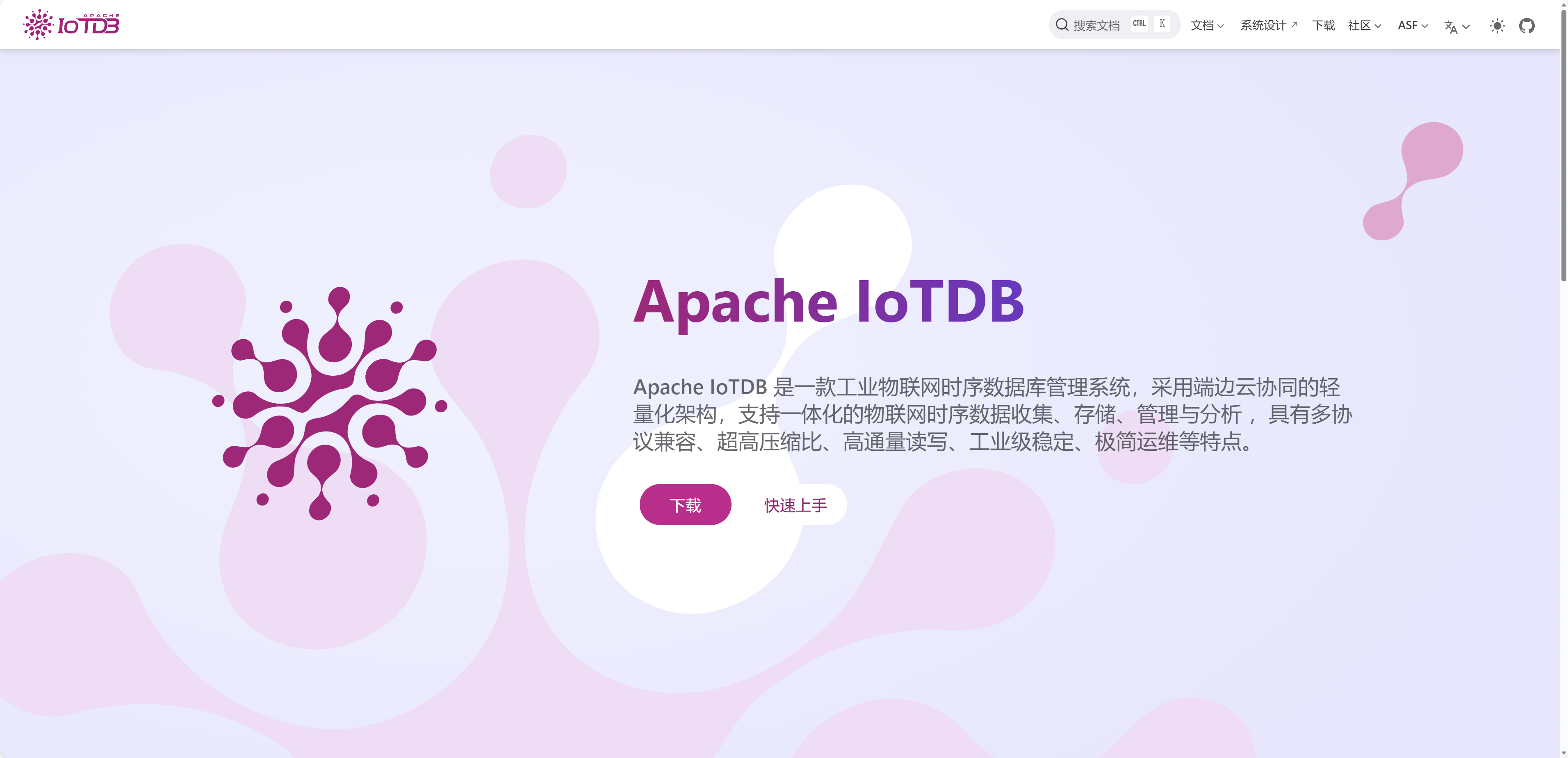Image resolution: width=1568 pixels, height=758 pixels.
Task: Click the large IoTDB emblem in hero
Action: click(329, 403)
